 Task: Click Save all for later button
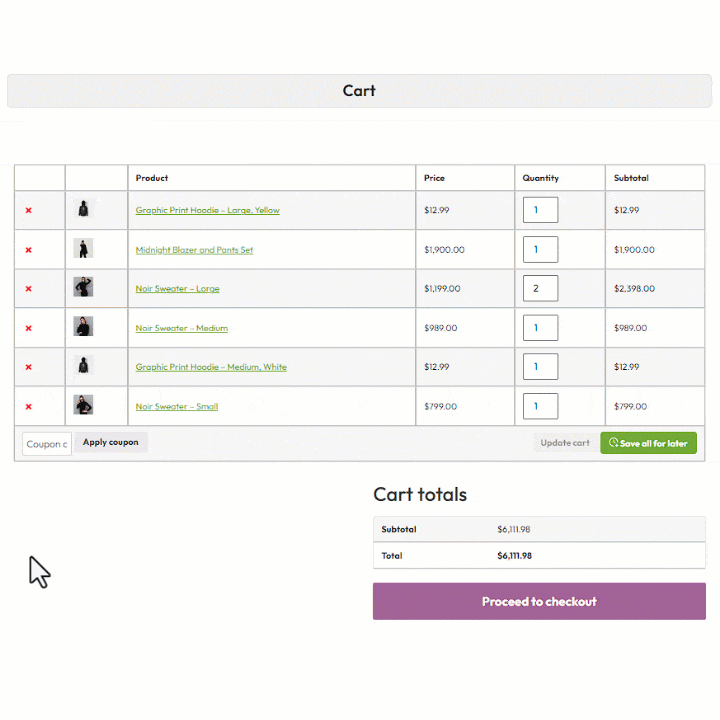(x=648, y=443)
